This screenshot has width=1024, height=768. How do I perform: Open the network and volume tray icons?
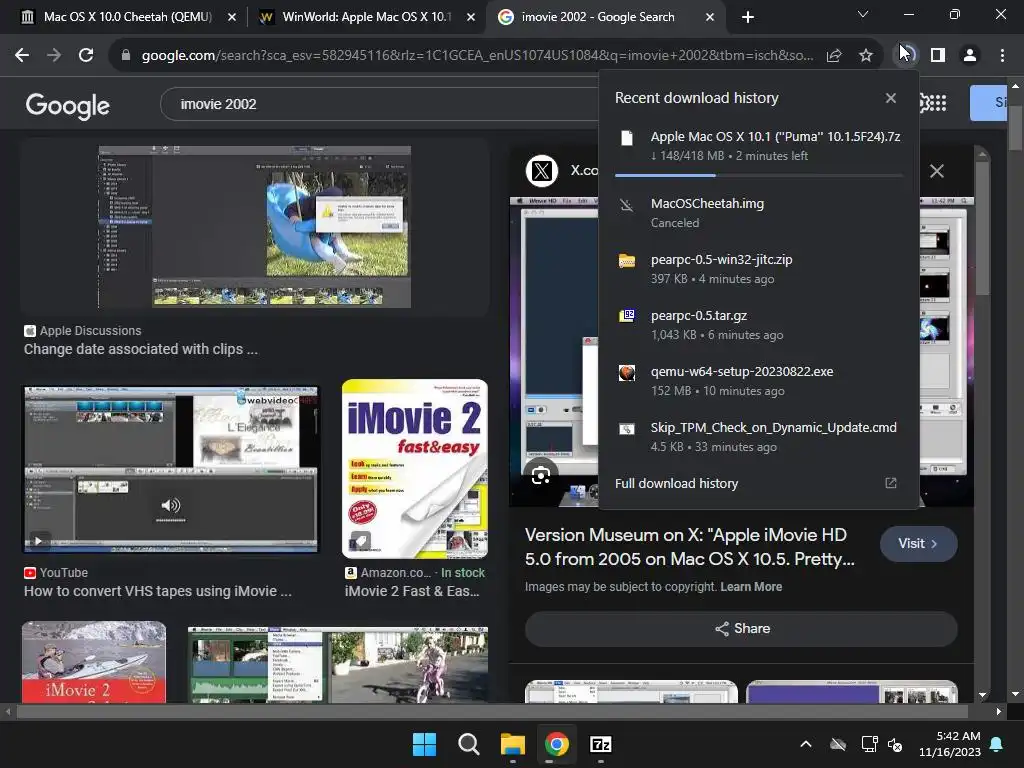coord(882,744)
